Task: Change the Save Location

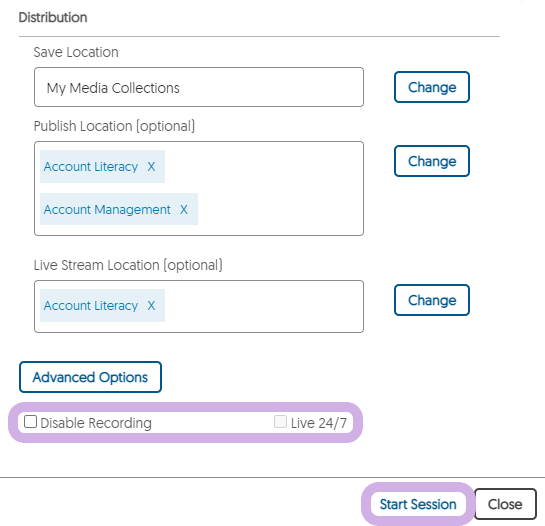Action: point(432,87)
